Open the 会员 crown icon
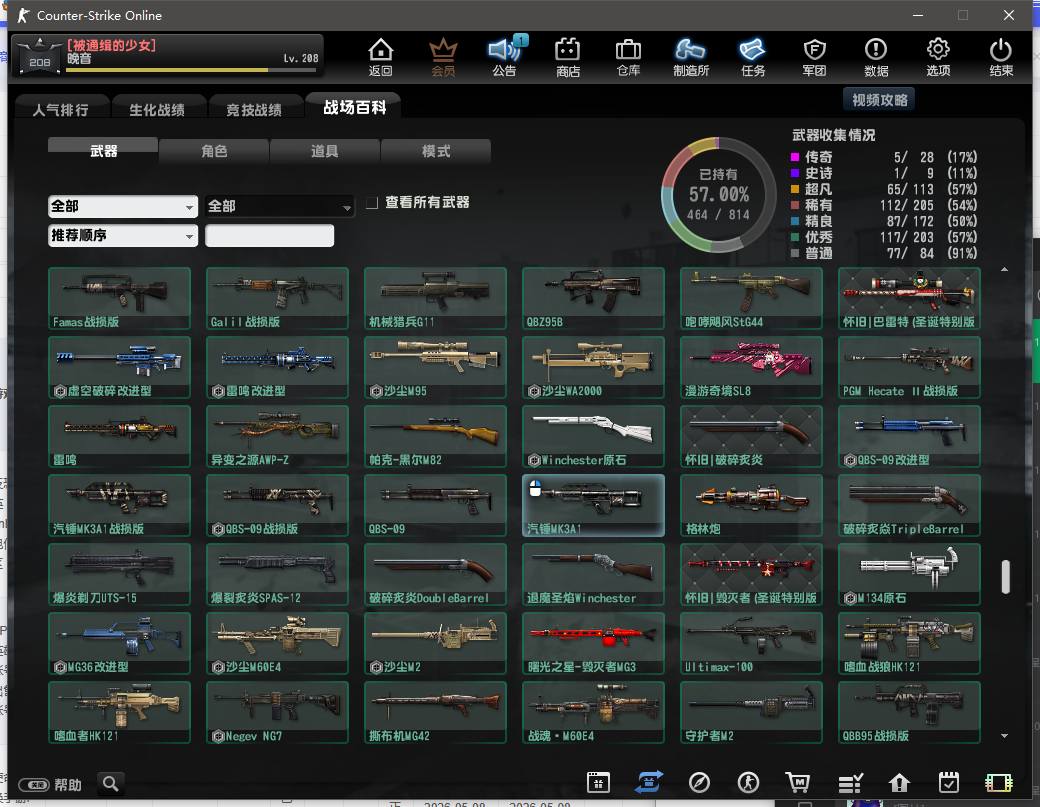 pos(443,56)
